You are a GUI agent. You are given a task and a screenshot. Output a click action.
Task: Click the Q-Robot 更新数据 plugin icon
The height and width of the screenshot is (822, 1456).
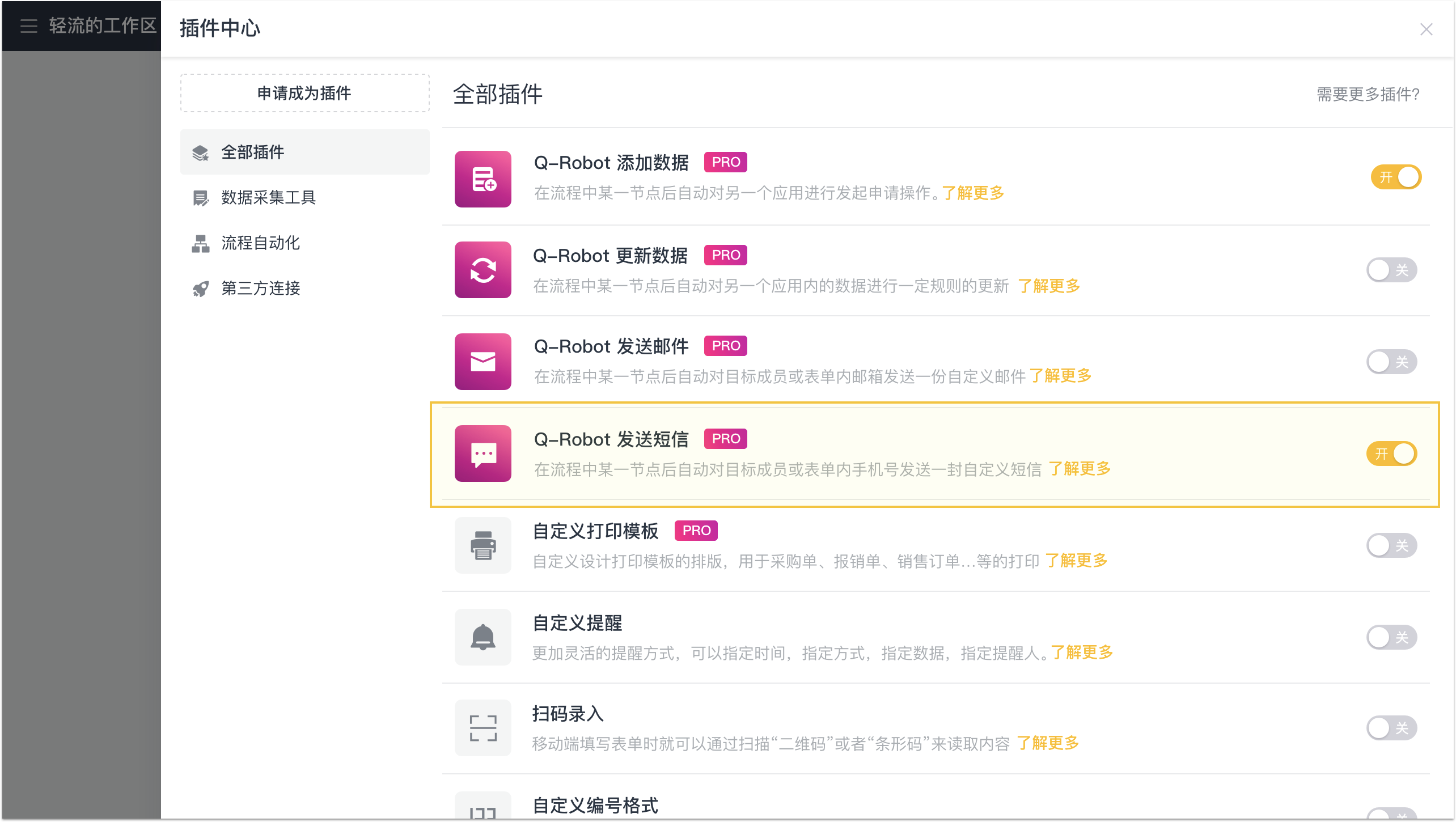(x=483, y=270)
